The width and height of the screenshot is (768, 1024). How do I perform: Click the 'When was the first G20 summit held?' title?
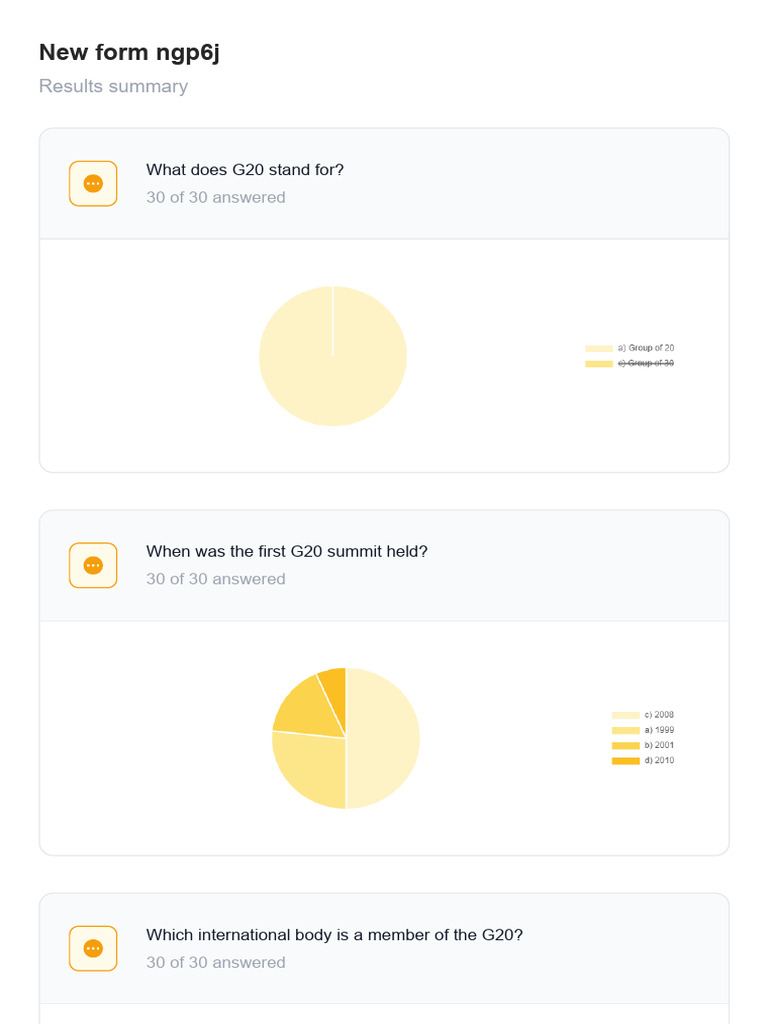[287, 551]
